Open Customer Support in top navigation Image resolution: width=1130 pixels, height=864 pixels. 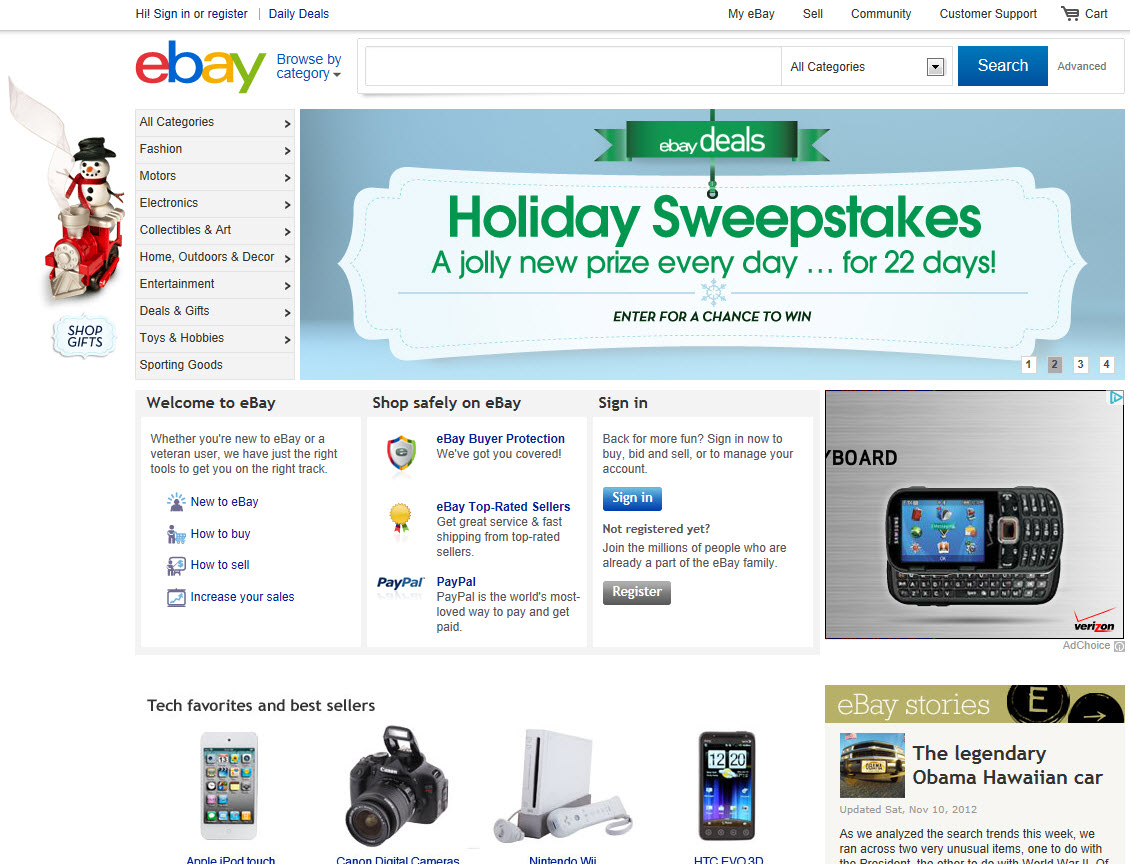[987, 14]
